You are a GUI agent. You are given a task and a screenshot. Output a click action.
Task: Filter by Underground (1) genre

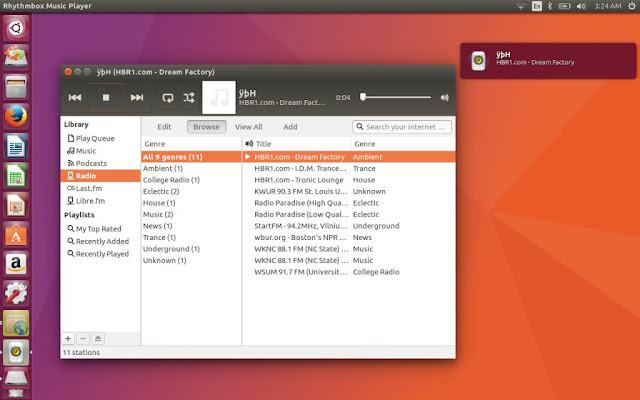(191, 249)
